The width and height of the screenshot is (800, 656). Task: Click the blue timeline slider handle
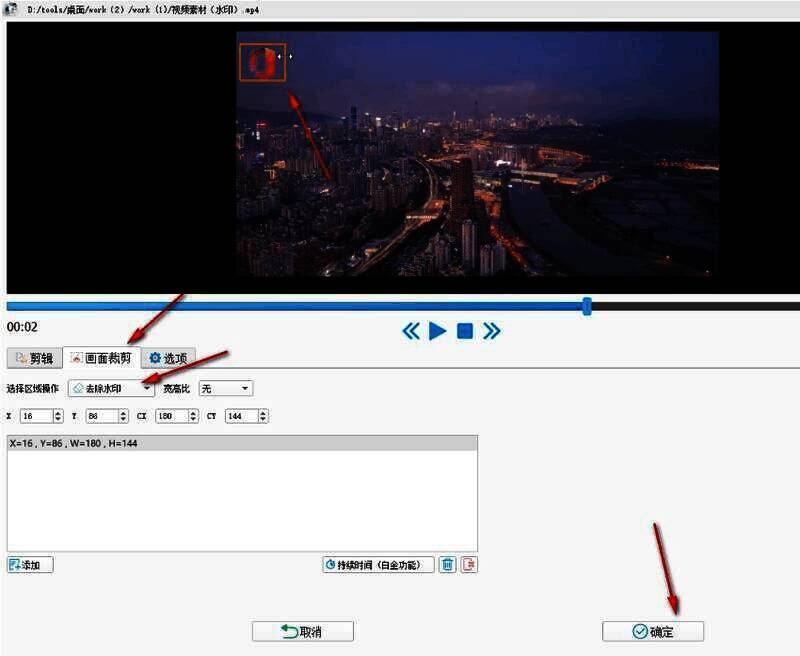tap(587, 306)
